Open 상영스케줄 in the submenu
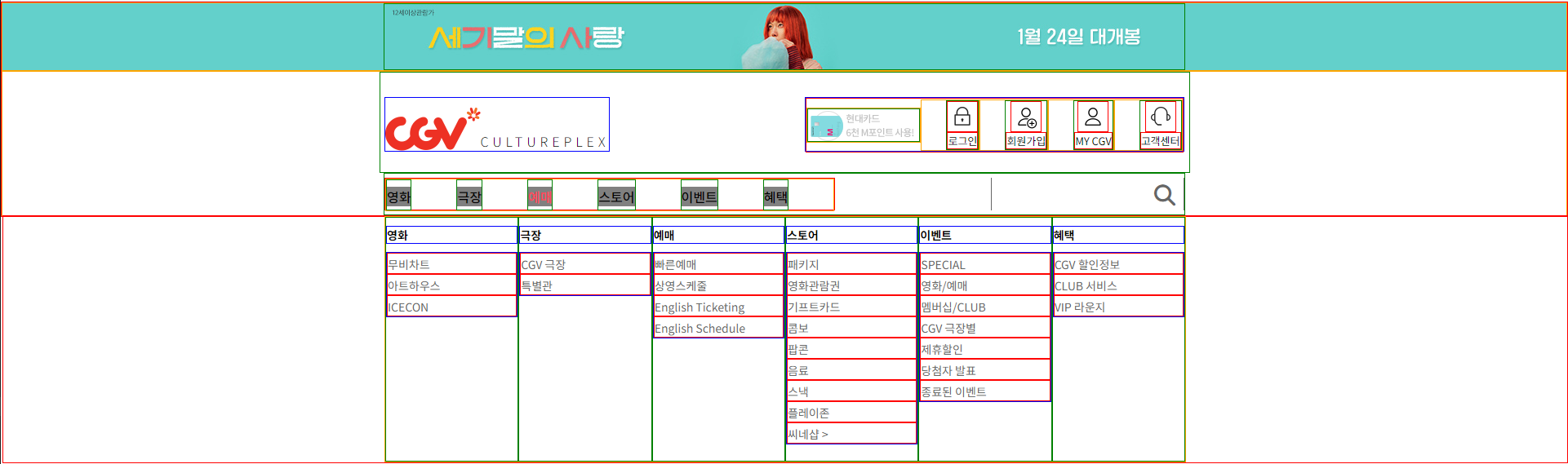Viewport: 1568px width, 464px height. [718, 285]
